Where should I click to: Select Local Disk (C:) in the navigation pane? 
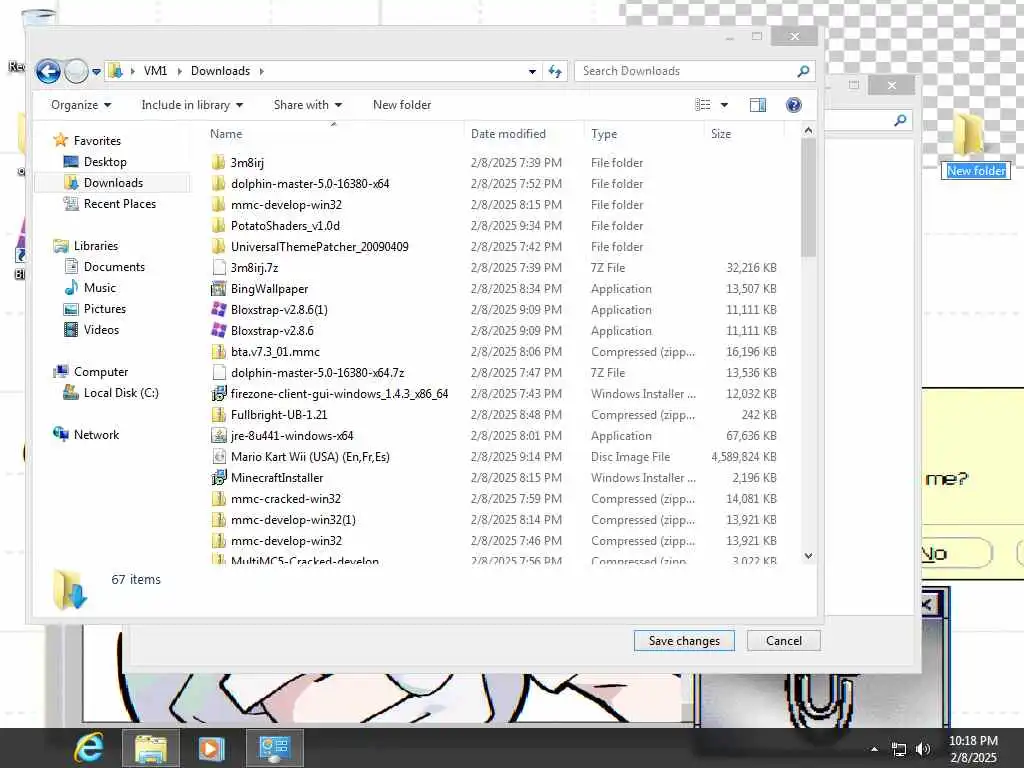click(121, 392)
